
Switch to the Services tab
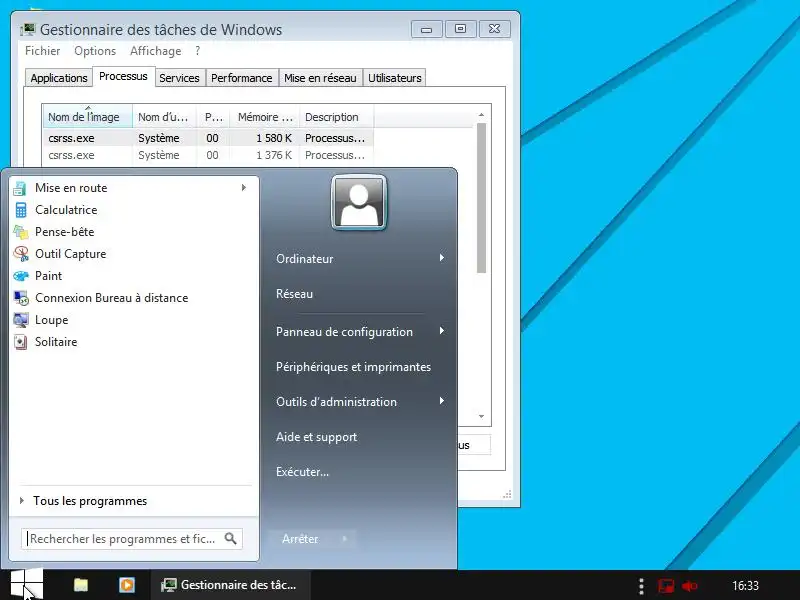point(179,78)
